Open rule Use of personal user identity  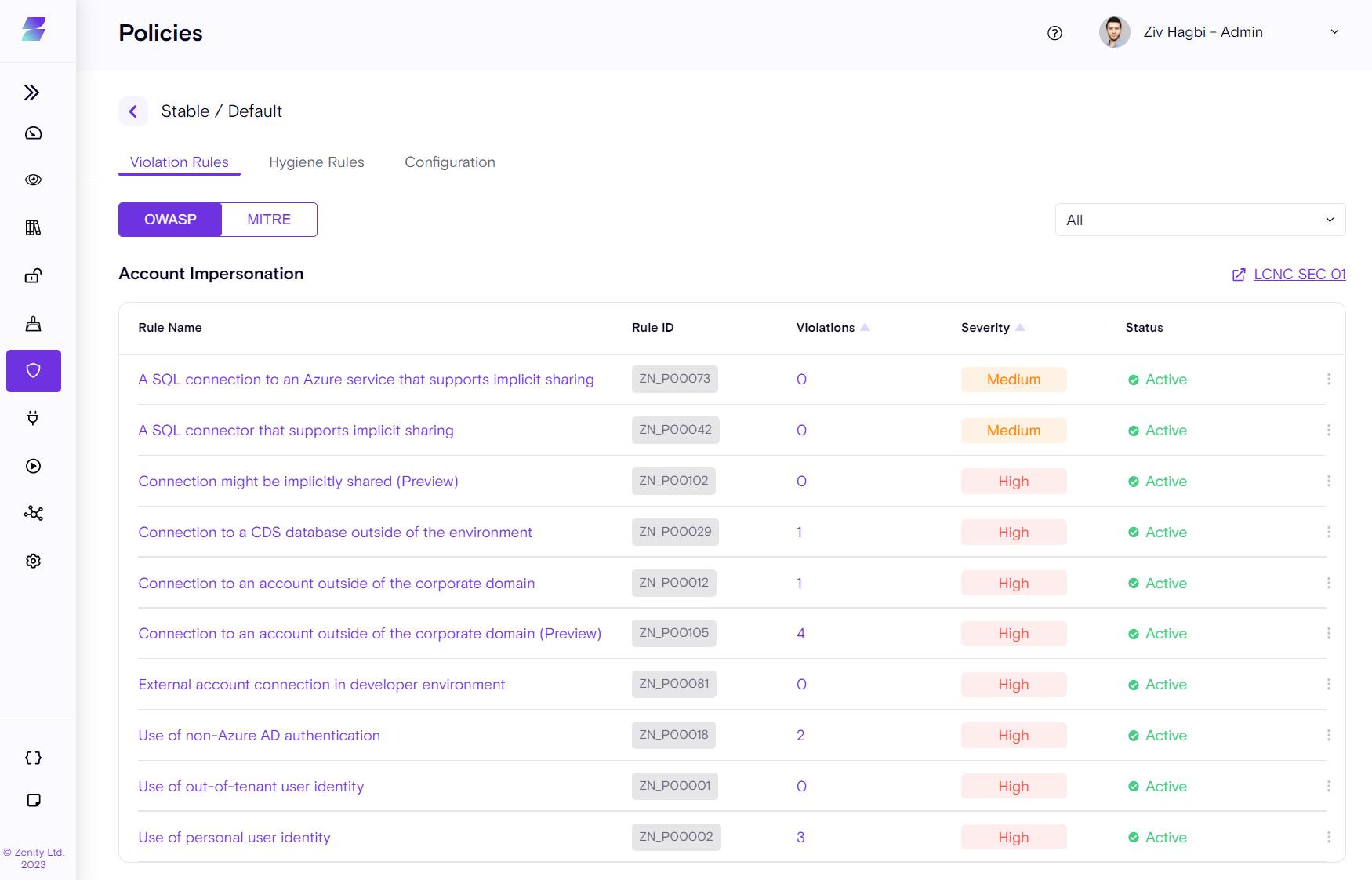pyautogui.click(x=234, y=838)
